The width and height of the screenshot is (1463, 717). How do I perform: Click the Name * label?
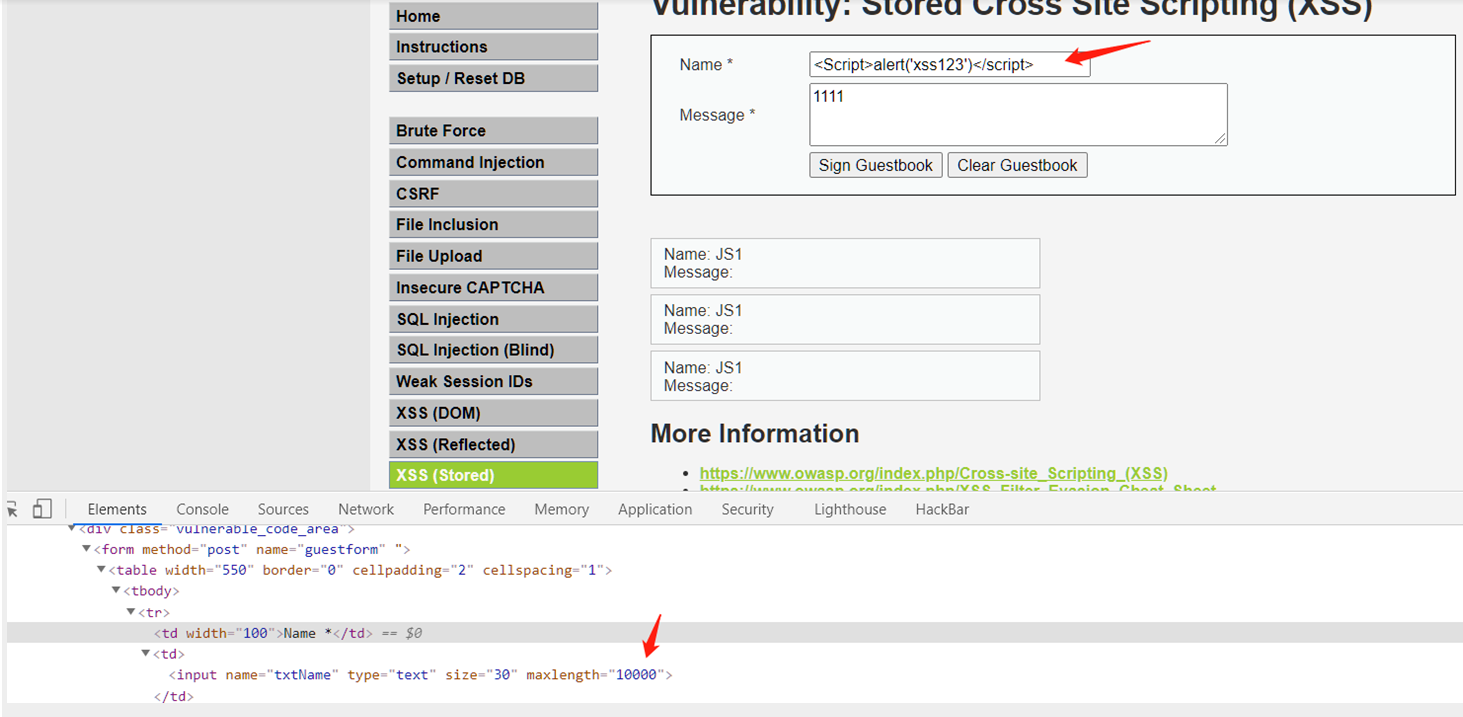coord(706,65)
